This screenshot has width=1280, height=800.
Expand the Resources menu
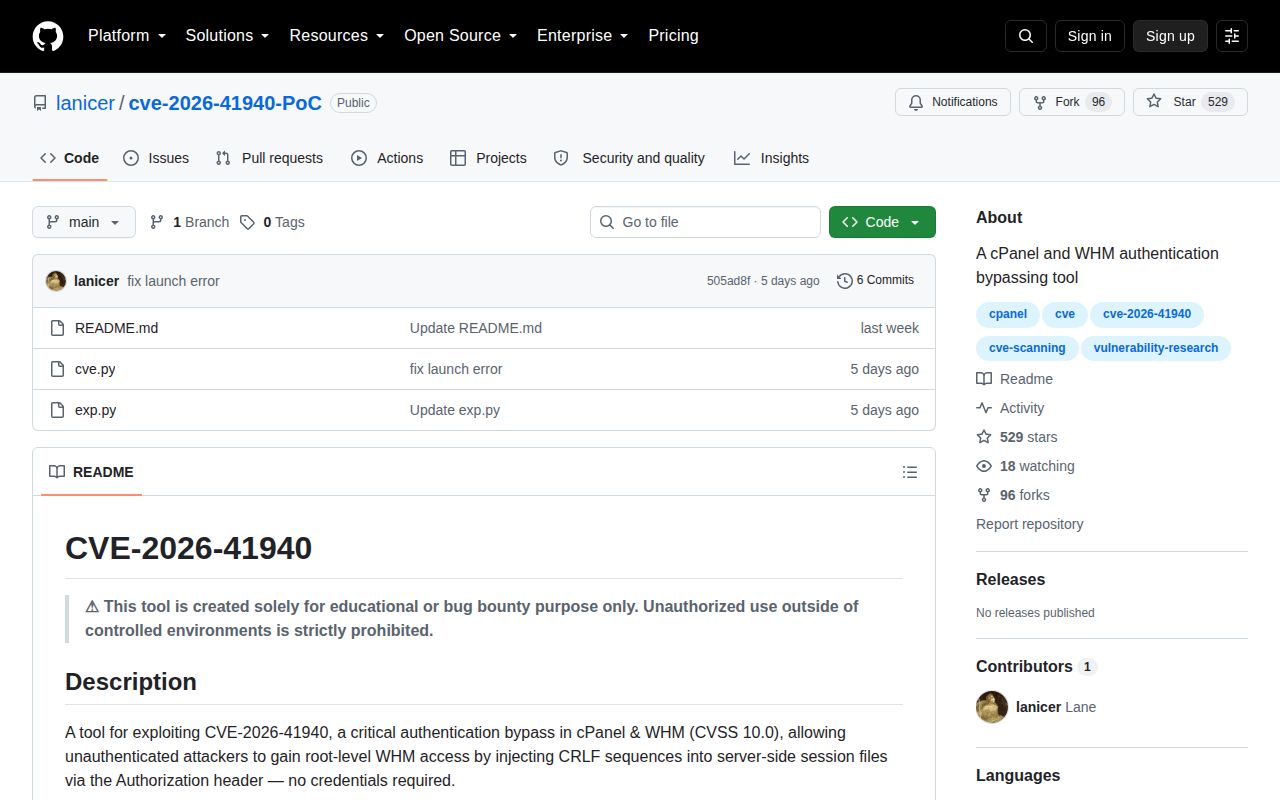coord(337,36)
